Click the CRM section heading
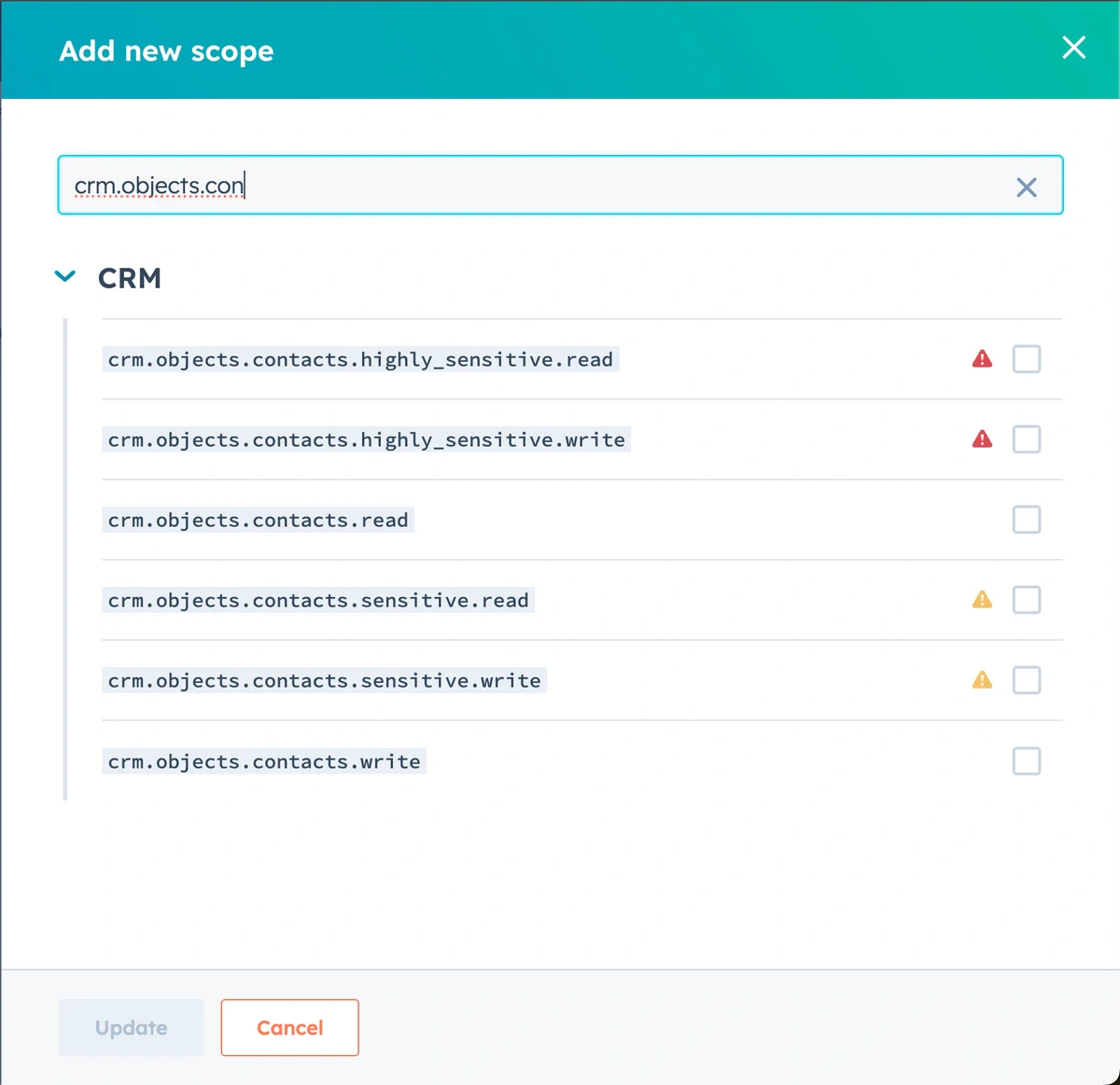1120x1085 pixels. pos(130,278)
